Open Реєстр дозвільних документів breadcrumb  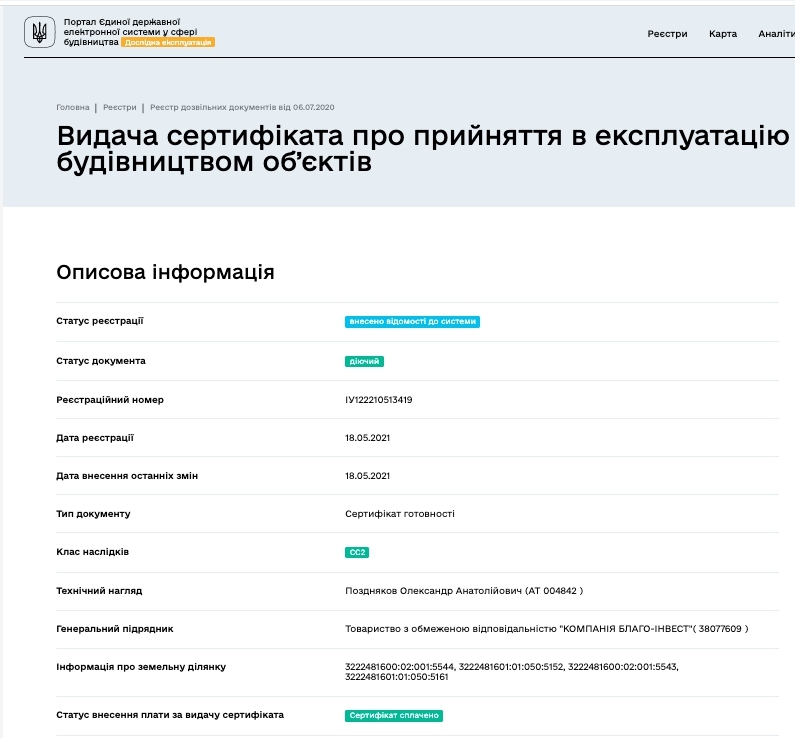(x=242, y=107)
